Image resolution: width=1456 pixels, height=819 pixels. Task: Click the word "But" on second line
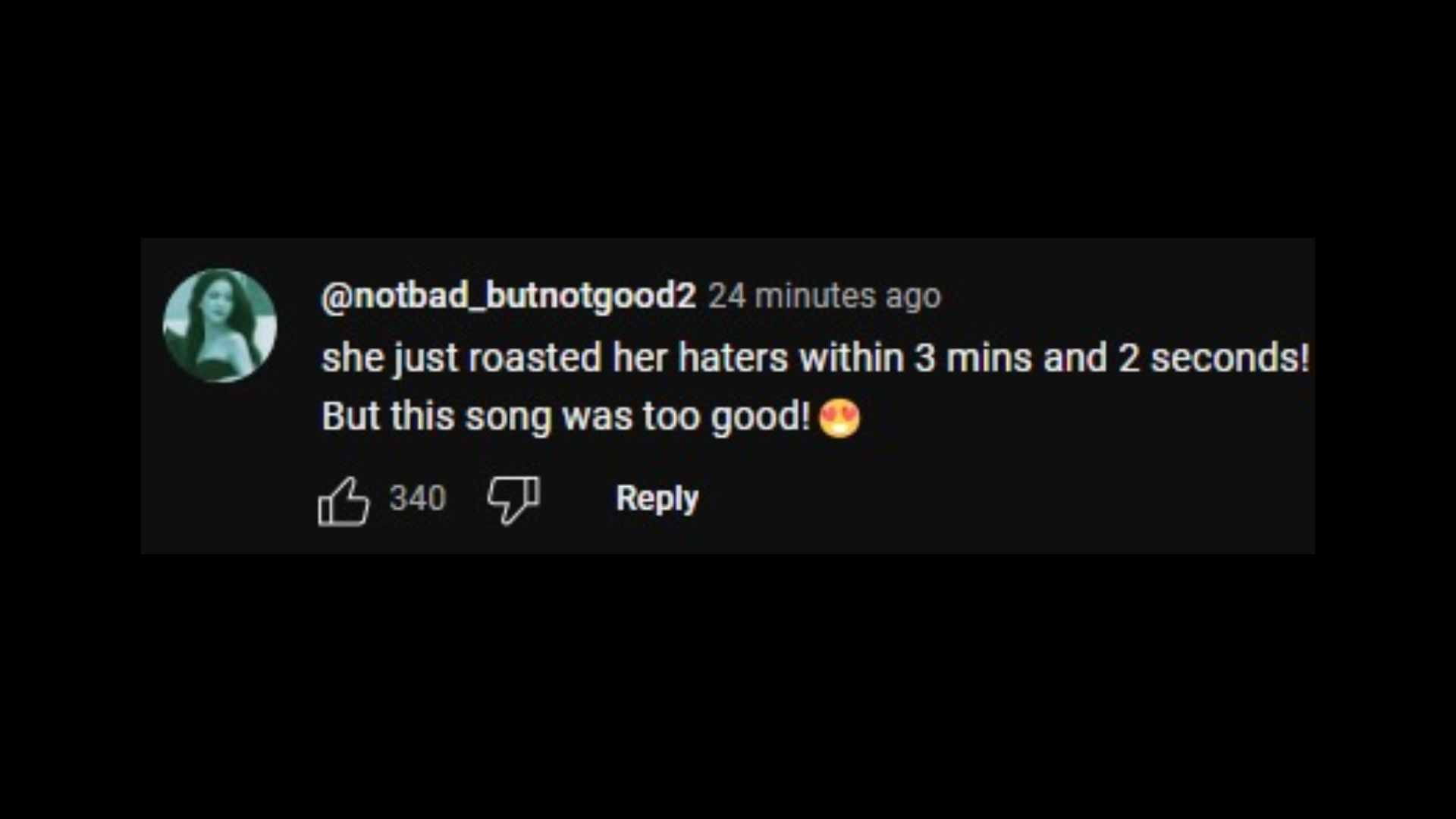point(350,416)
